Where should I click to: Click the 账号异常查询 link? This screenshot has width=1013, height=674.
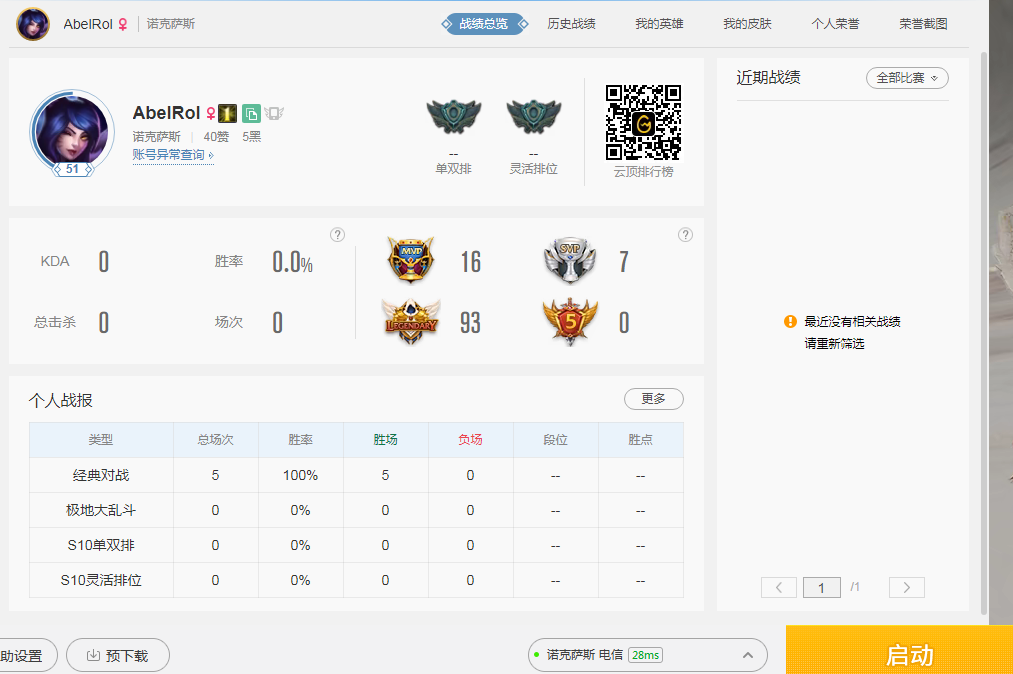[173, 155]
